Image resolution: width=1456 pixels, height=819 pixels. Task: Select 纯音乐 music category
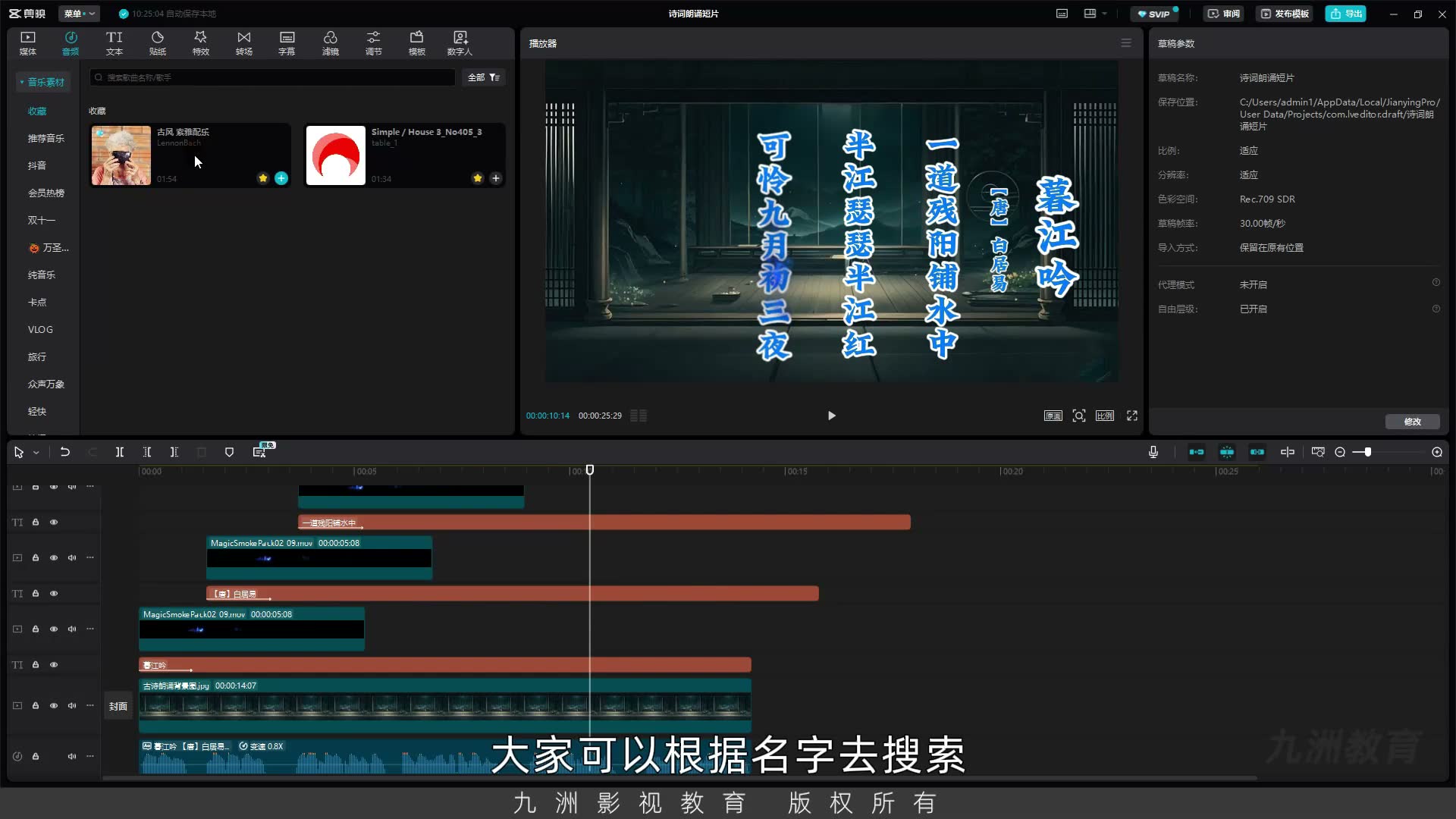[x=42, y=275]
